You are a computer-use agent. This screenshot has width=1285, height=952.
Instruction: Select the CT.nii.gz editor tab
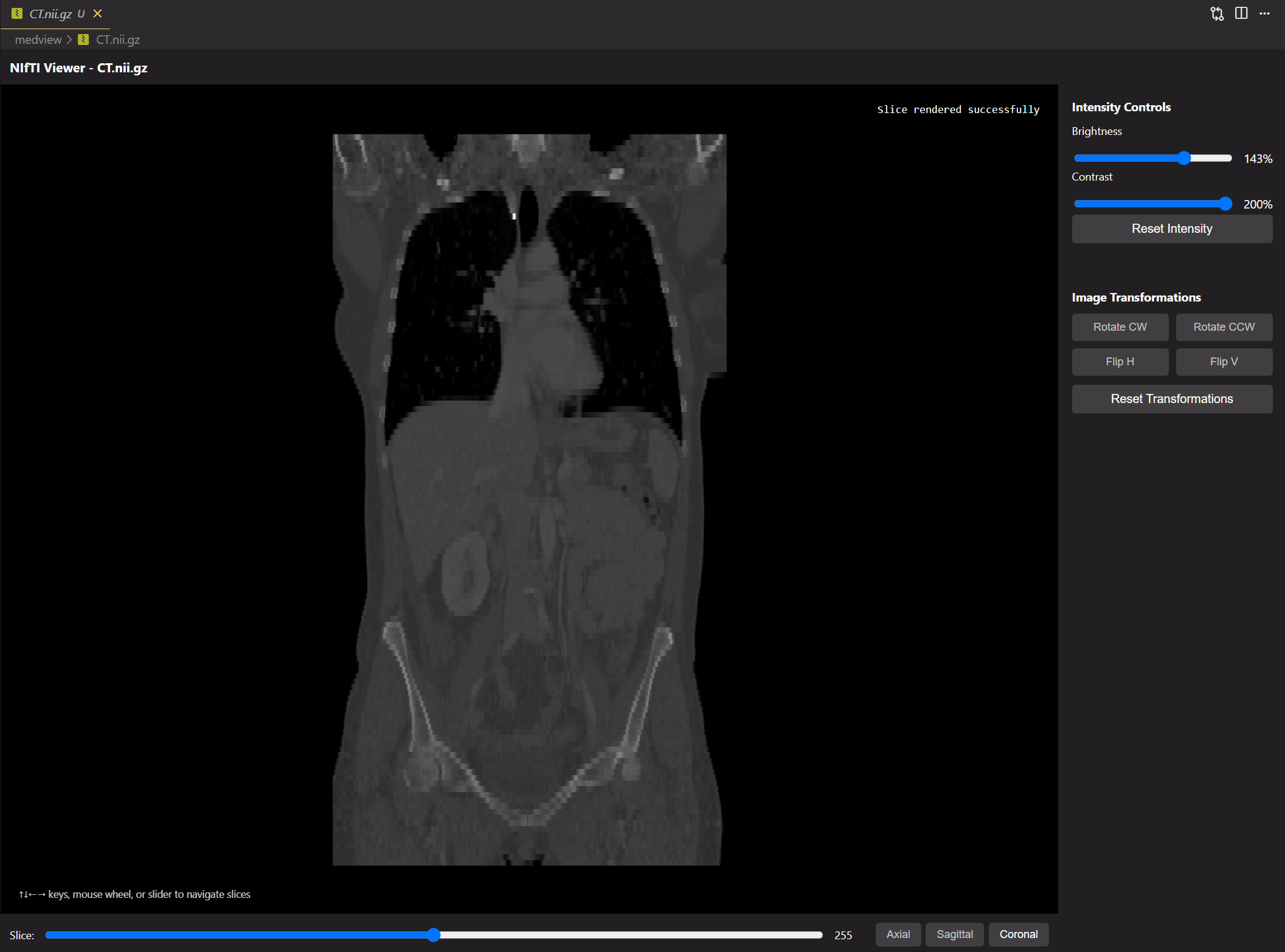[55, 13]
